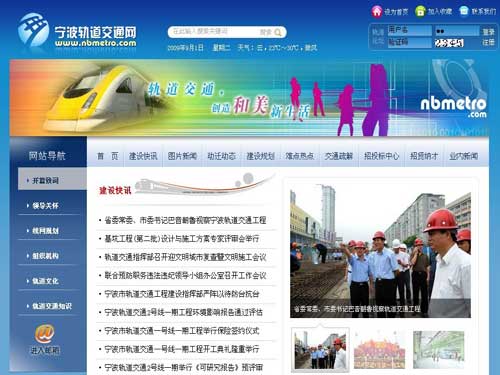The image size is (500, 375).
Task: Click the 登录 login button
Action: 488,32
